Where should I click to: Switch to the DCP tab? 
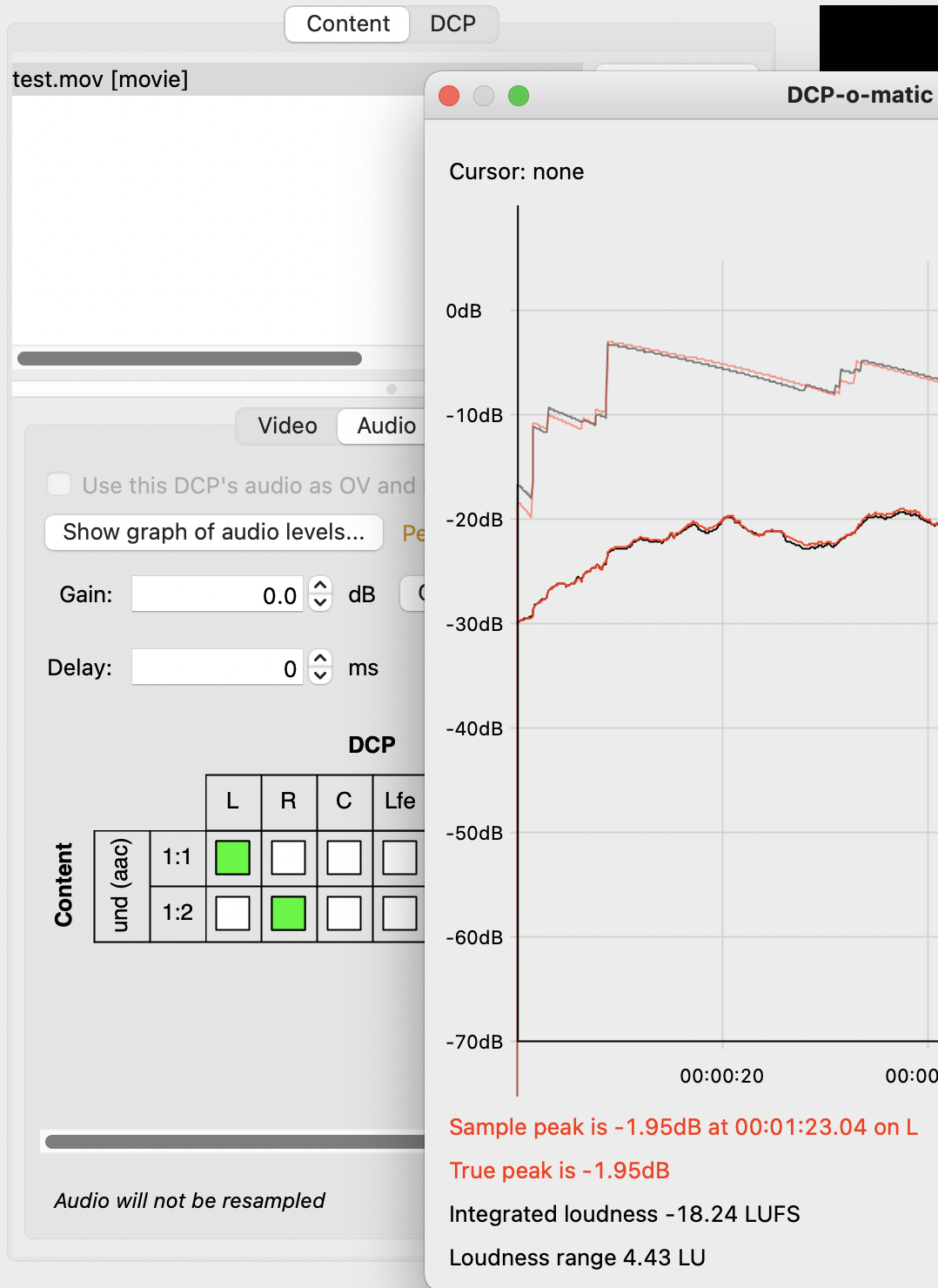pyautogui.click(x=453, y=23)
